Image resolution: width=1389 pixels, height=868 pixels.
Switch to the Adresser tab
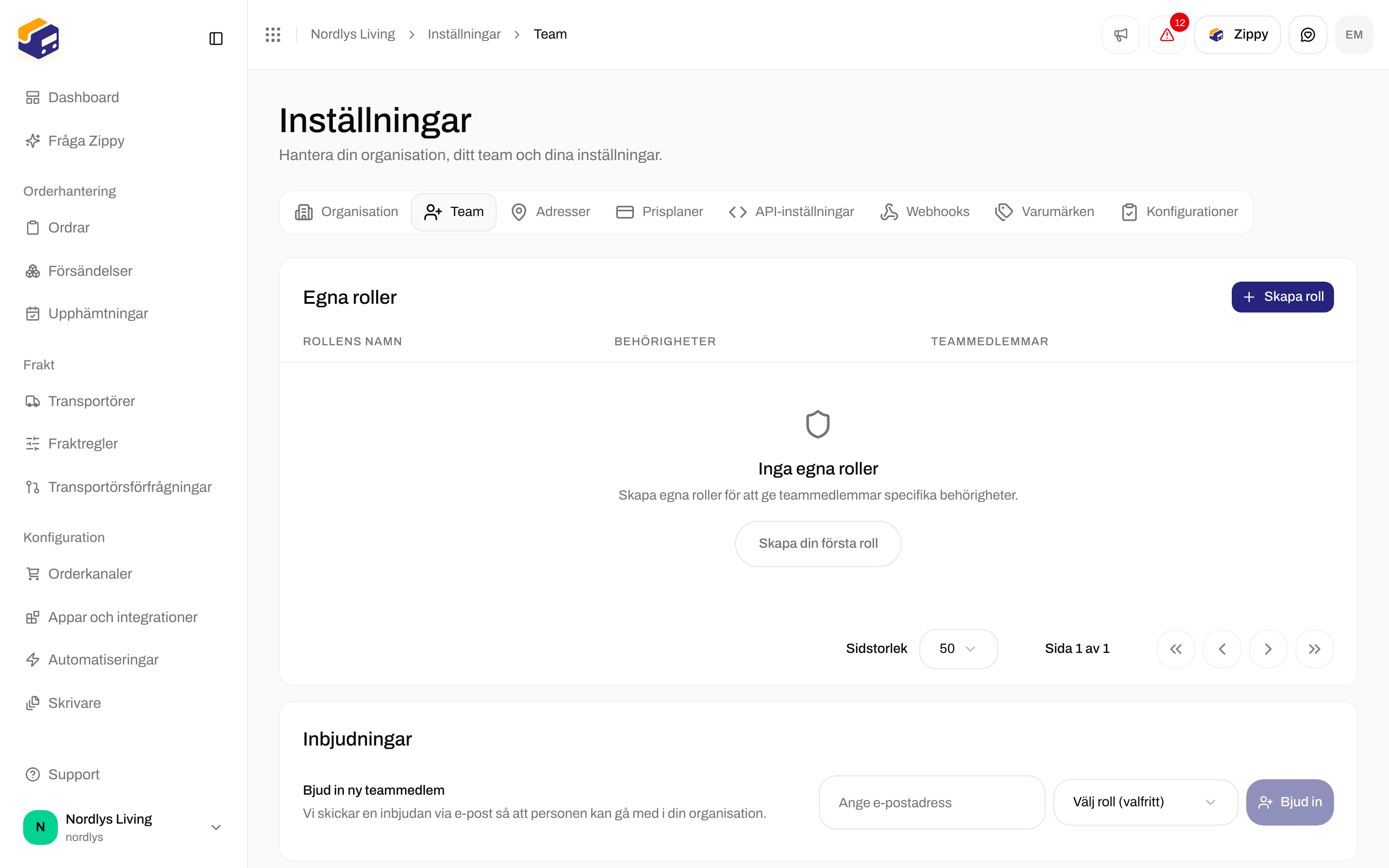click(550, 212)
